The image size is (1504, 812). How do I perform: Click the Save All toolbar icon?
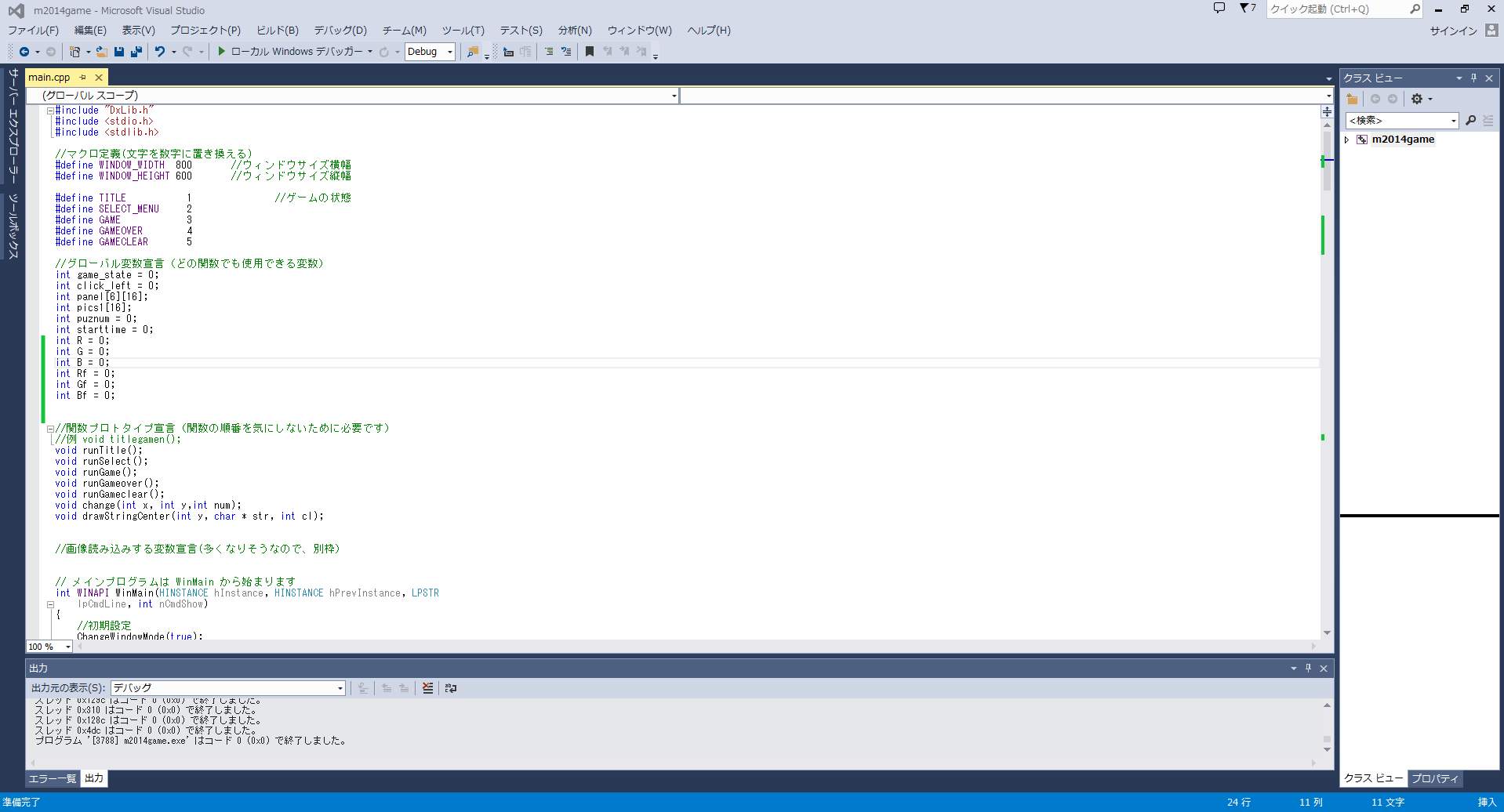click(x=136, y=52)
